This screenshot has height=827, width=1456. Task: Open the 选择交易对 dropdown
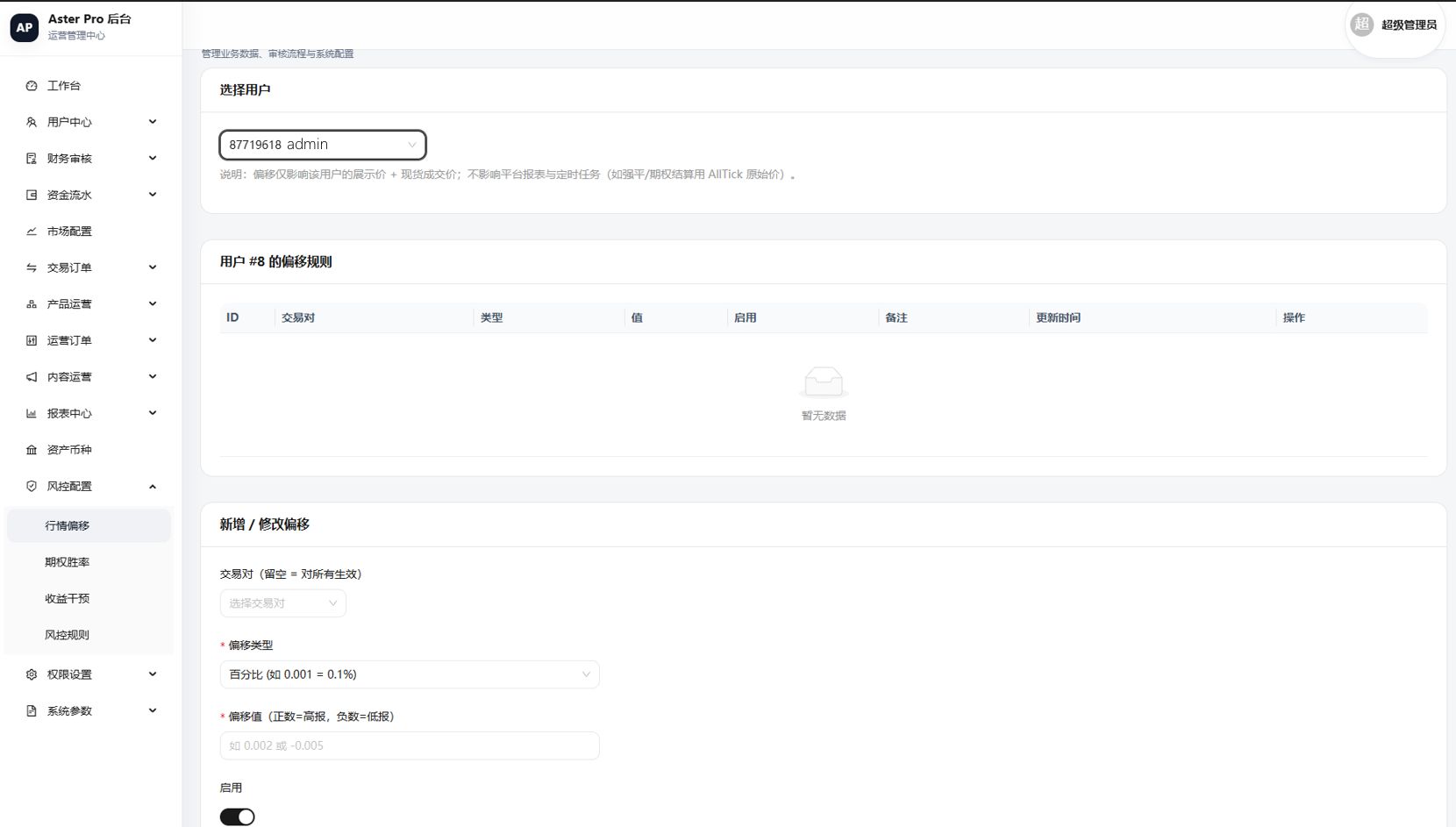282,603
